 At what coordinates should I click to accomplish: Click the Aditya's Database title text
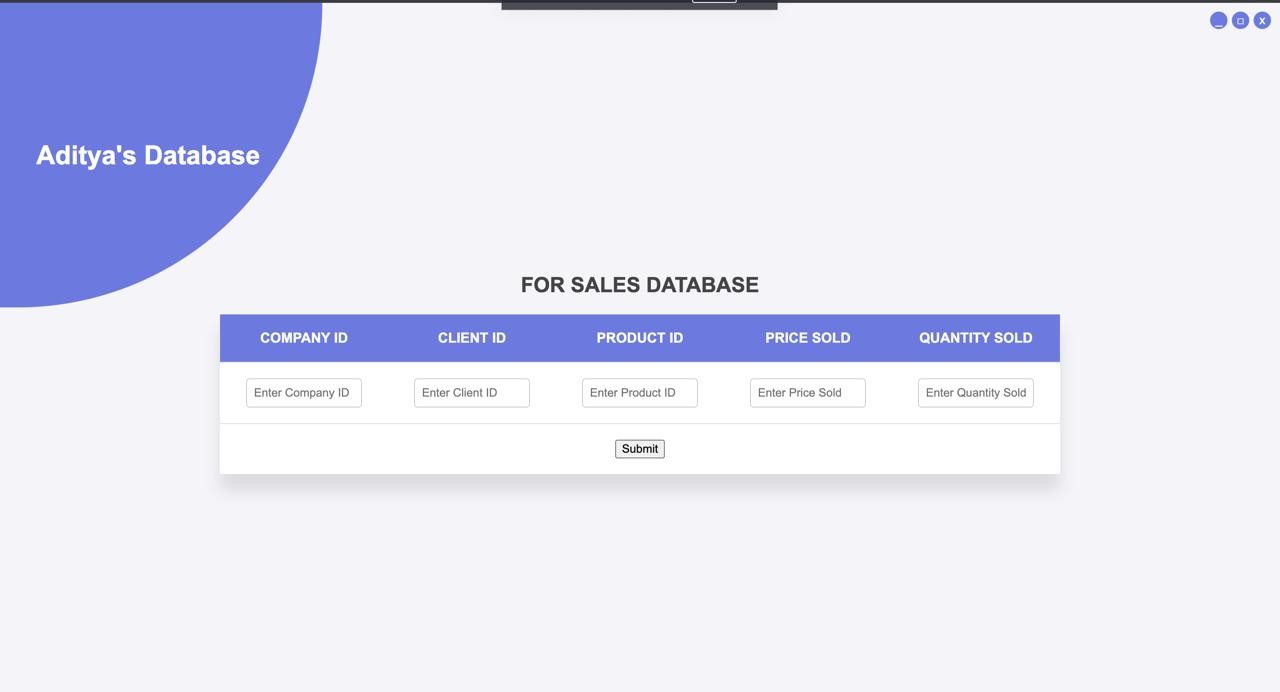pyautogui.click(x=148, y=155)
